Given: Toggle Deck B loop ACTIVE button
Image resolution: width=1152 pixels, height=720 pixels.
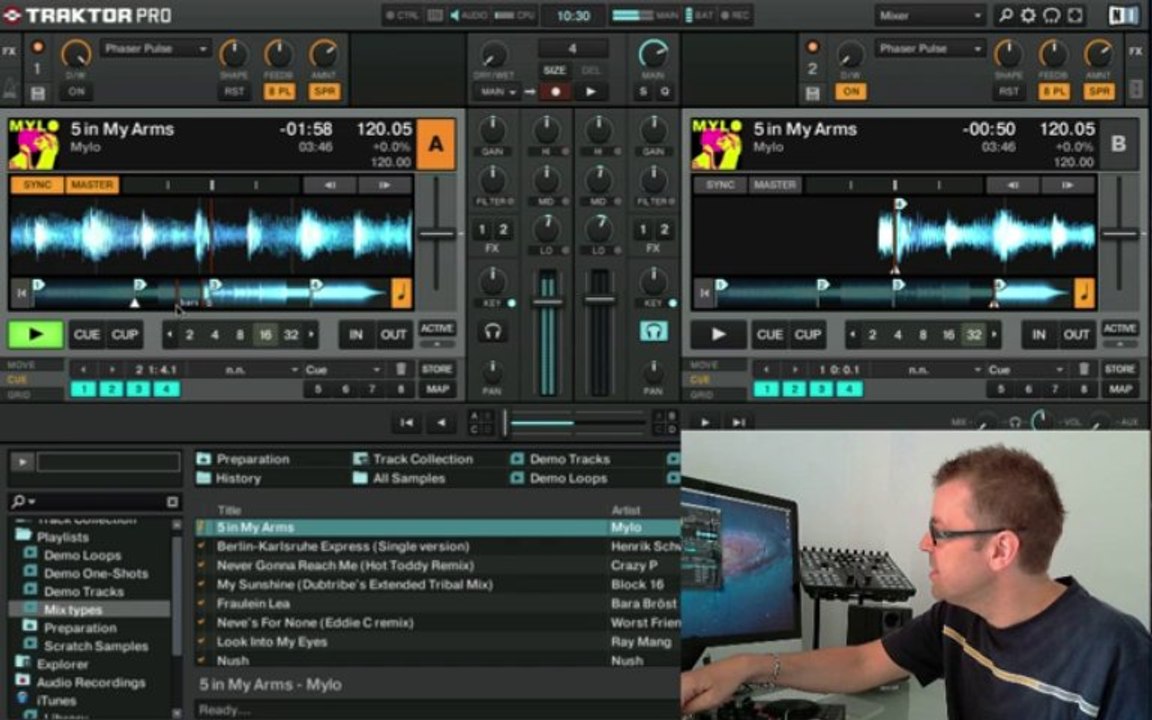Looking at the screenshot, I should [1120, 328].
